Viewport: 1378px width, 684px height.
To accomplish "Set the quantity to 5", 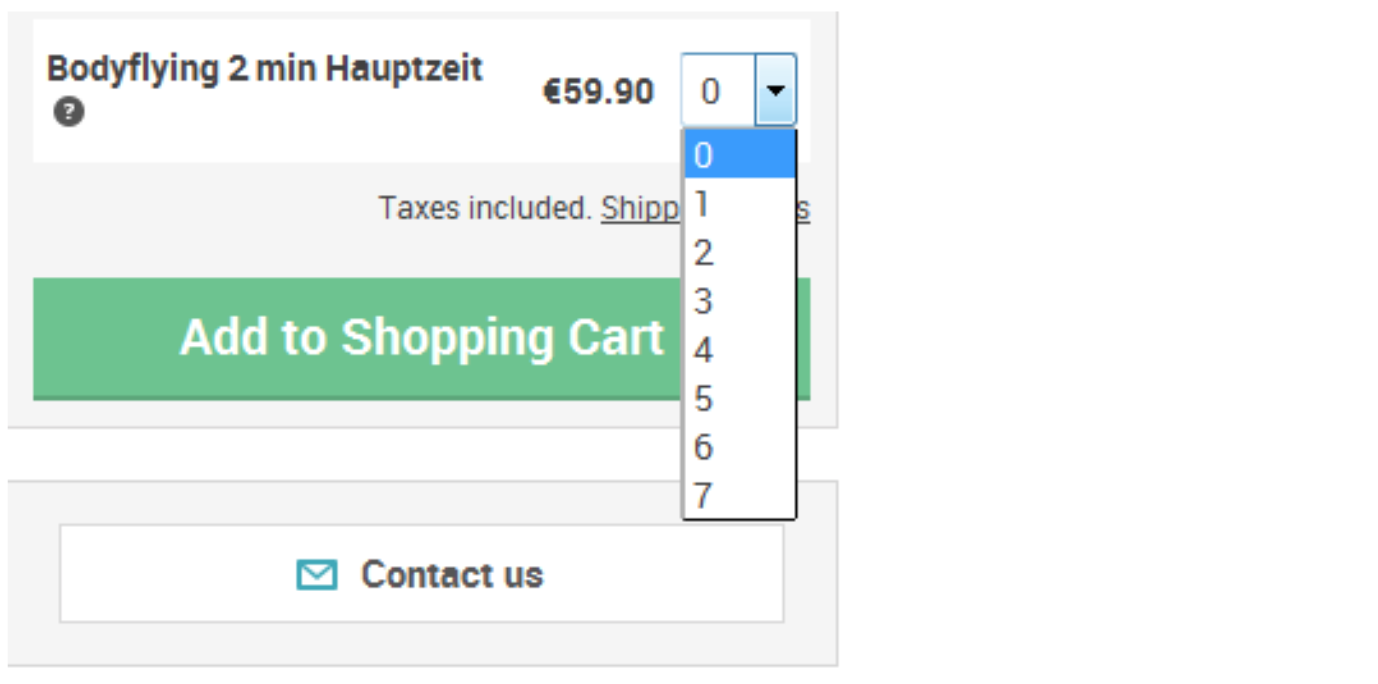I will click(739, 398).
